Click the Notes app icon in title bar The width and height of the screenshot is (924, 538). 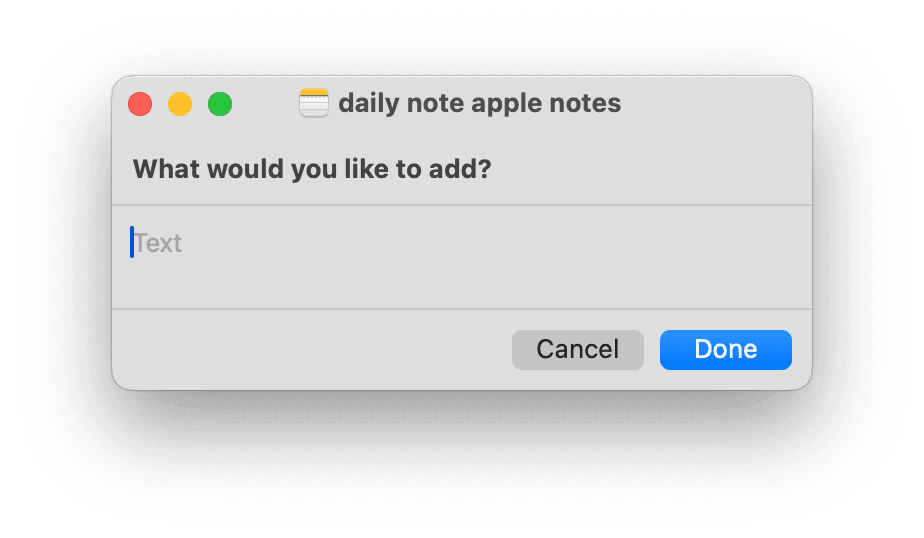314,103
